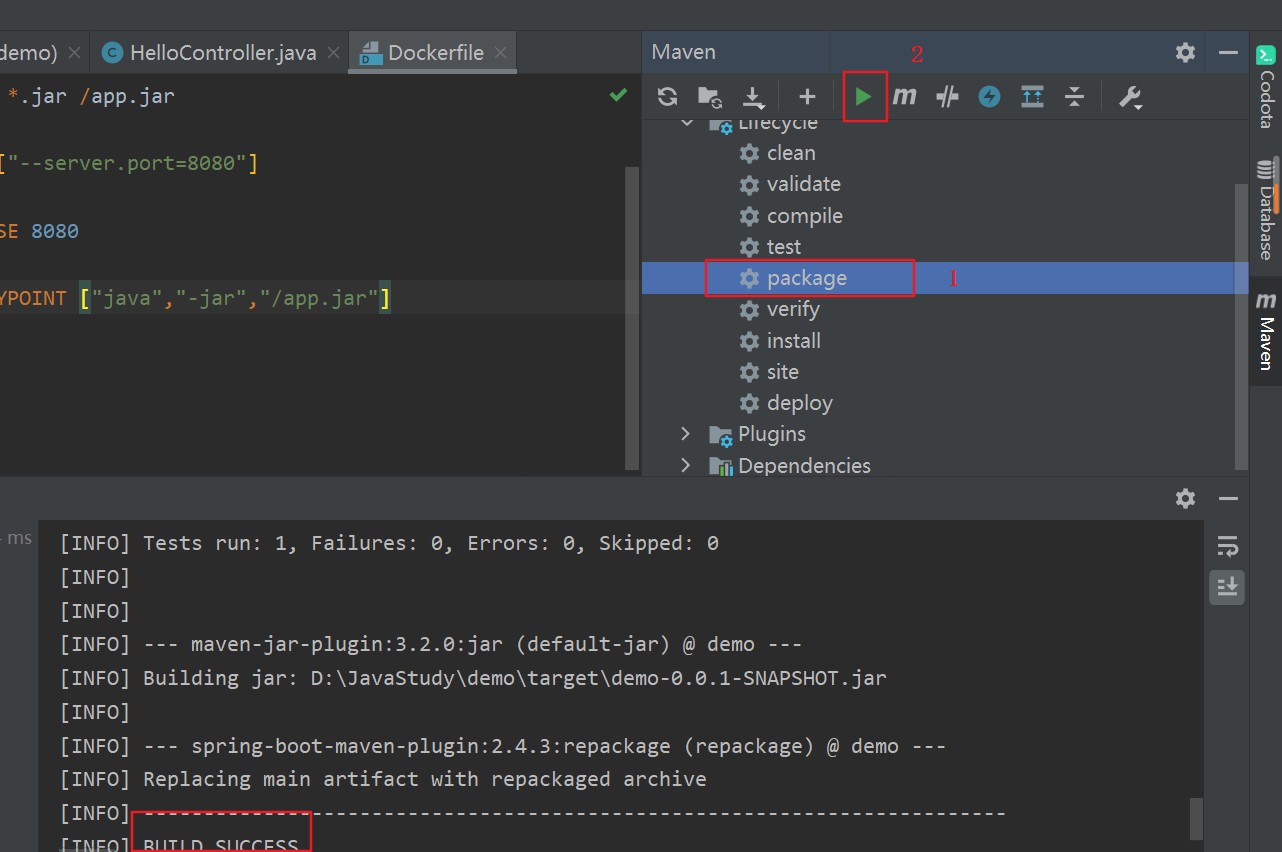Open Maven Settings wrench icon
The height and width of the screenshot is (852, 1282).
click(1130, 96)
